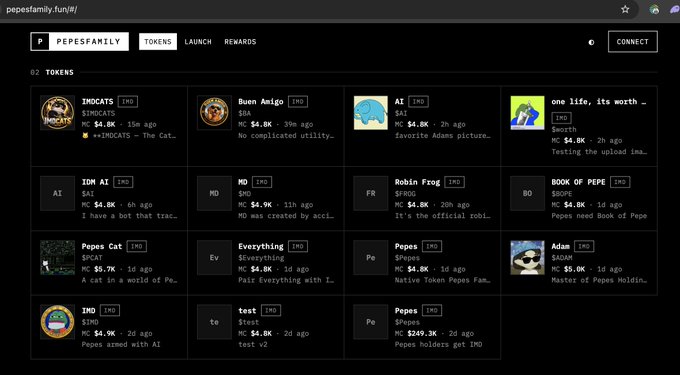Click the '$FROG' ticker text

click(x=405, y=194)
